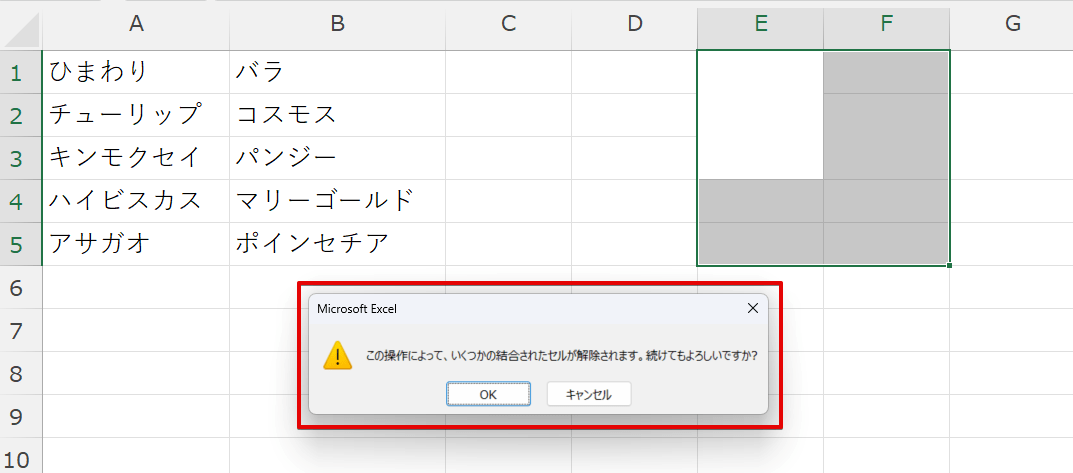Click OK in the Microsoft Excel dialog
This screenshot has width=1073, height=473.
pyautogui.click(x=488, y=394)
